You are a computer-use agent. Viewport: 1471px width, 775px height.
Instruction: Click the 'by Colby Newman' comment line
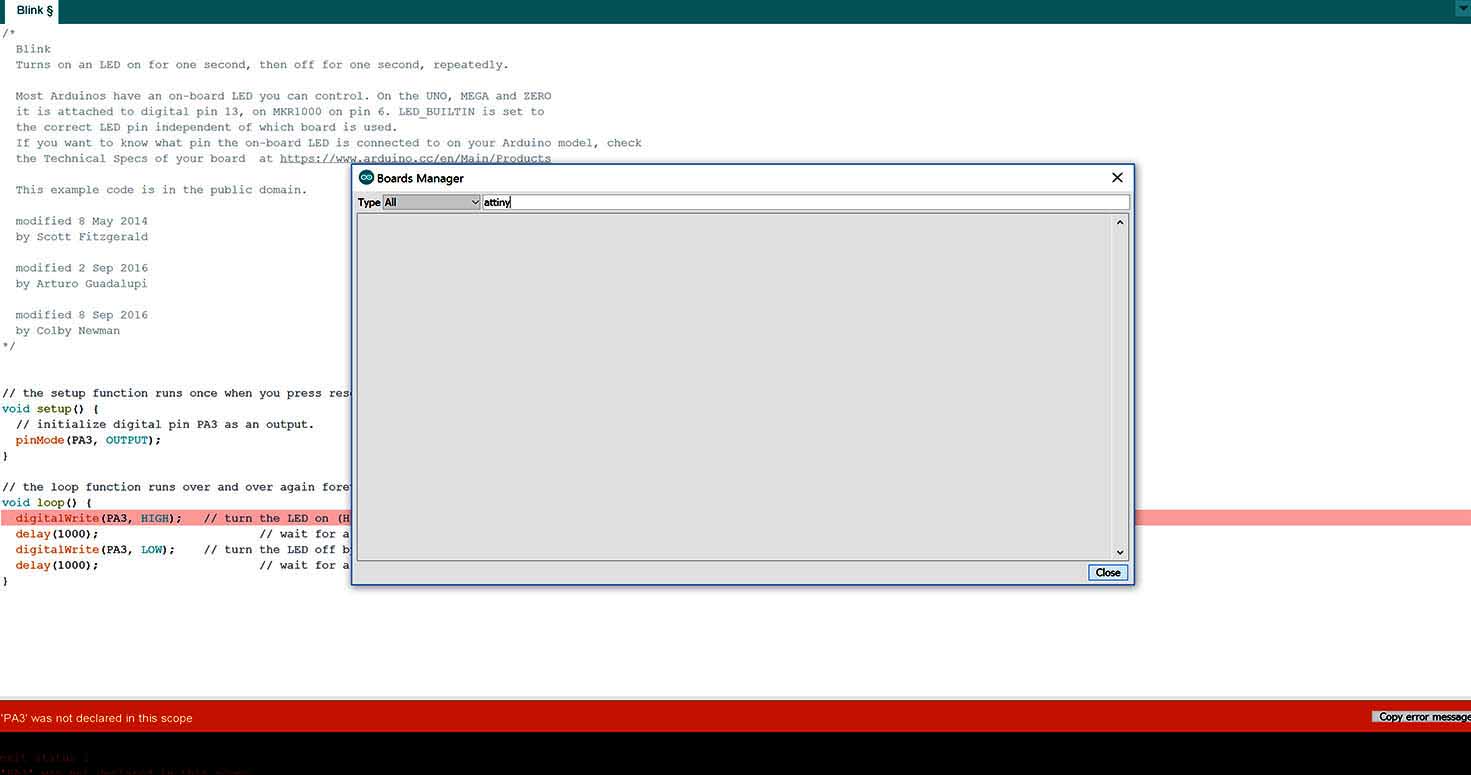point(67,331)
